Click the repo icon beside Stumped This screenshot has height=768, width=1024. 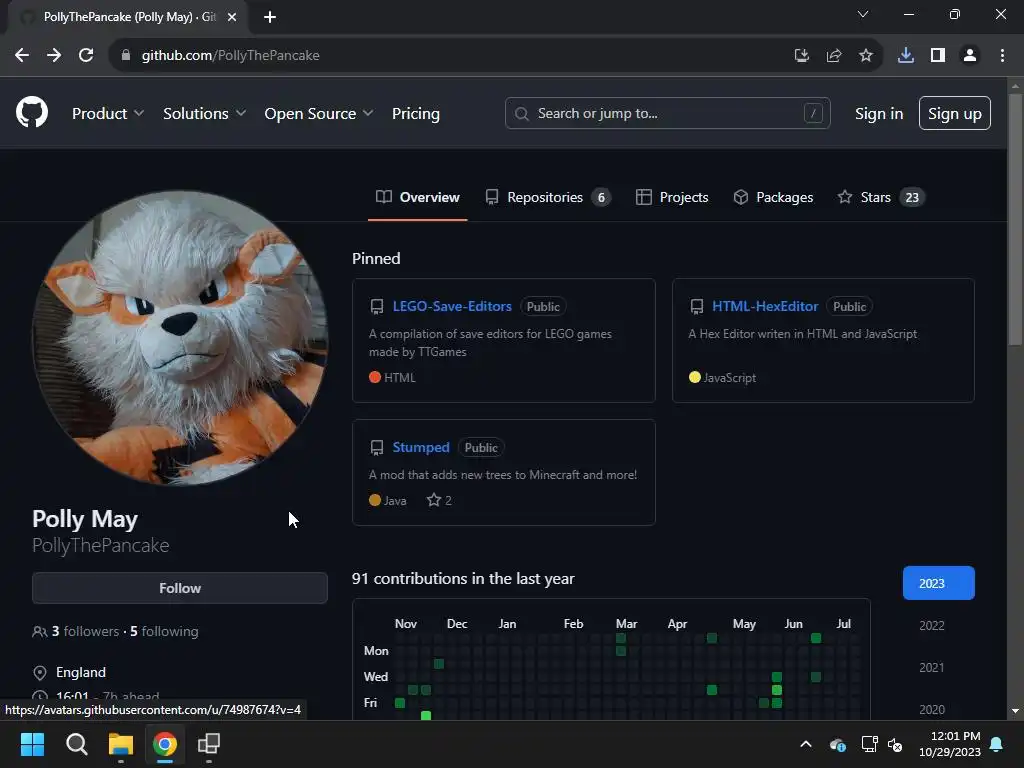pyautogui.click(x=377, y=447)
